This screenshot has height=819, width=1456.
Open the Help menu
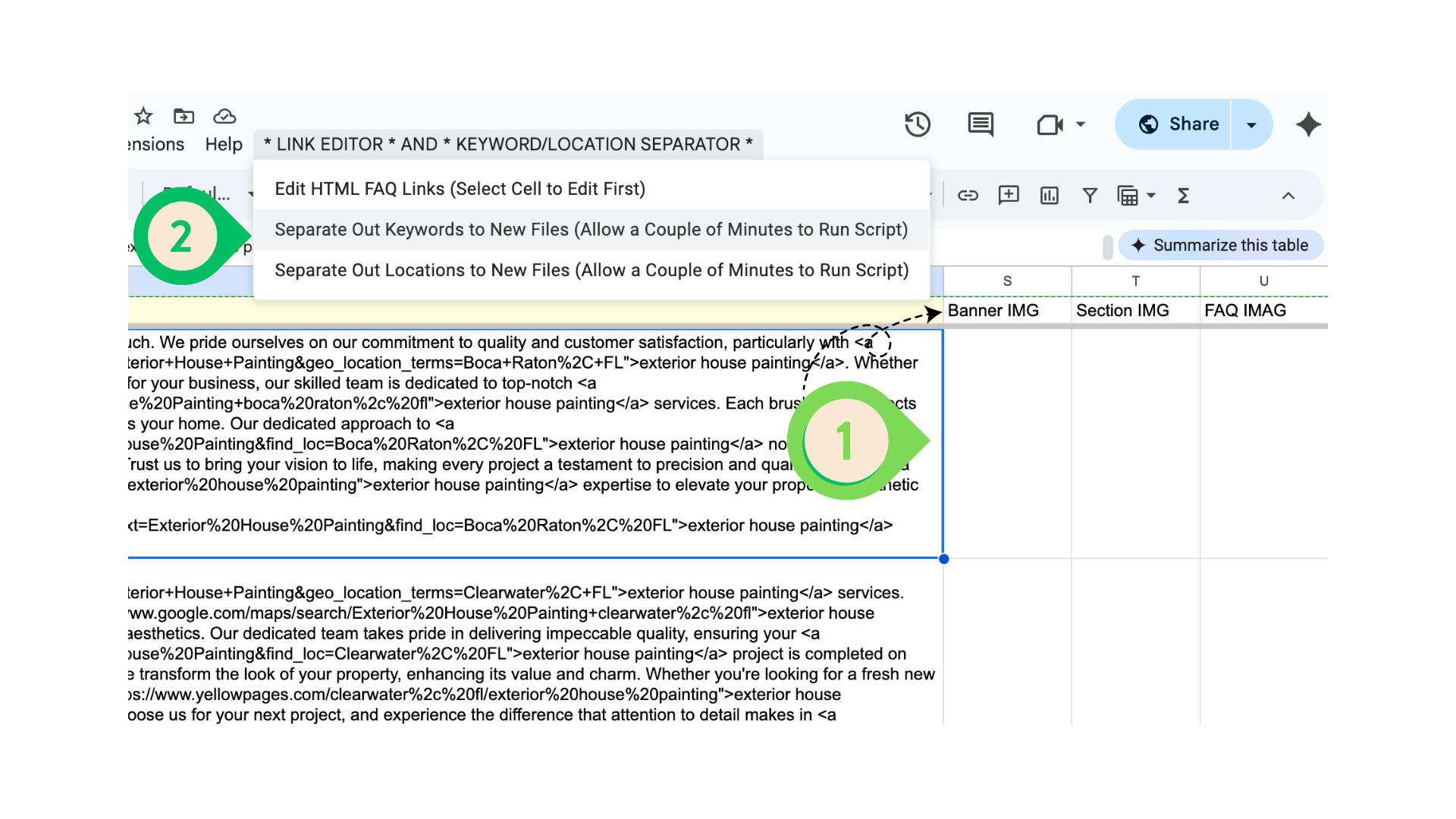(x=224, y=144)
